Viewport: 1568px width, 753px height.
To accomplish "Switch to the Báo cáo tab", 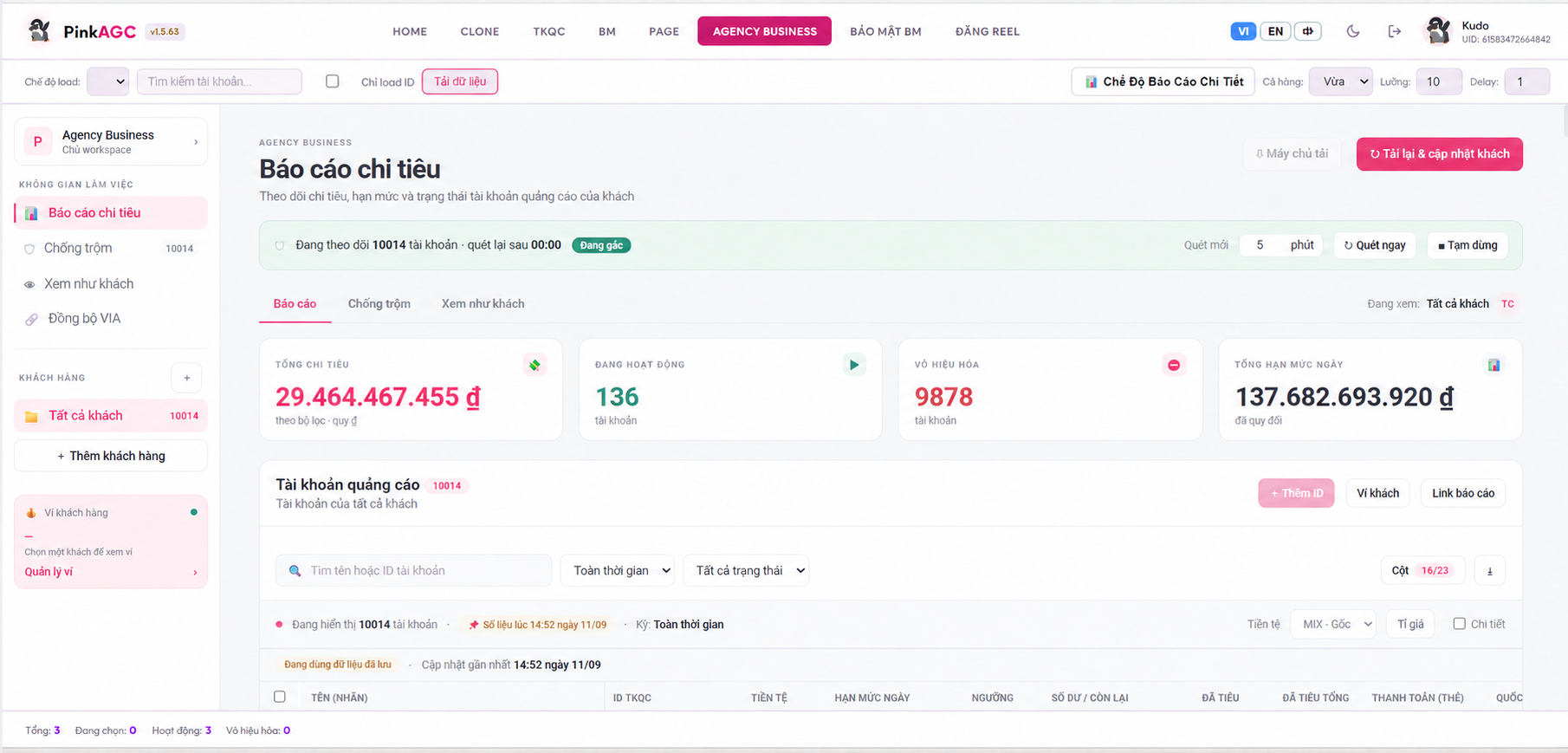I will [x=295, y=304].
